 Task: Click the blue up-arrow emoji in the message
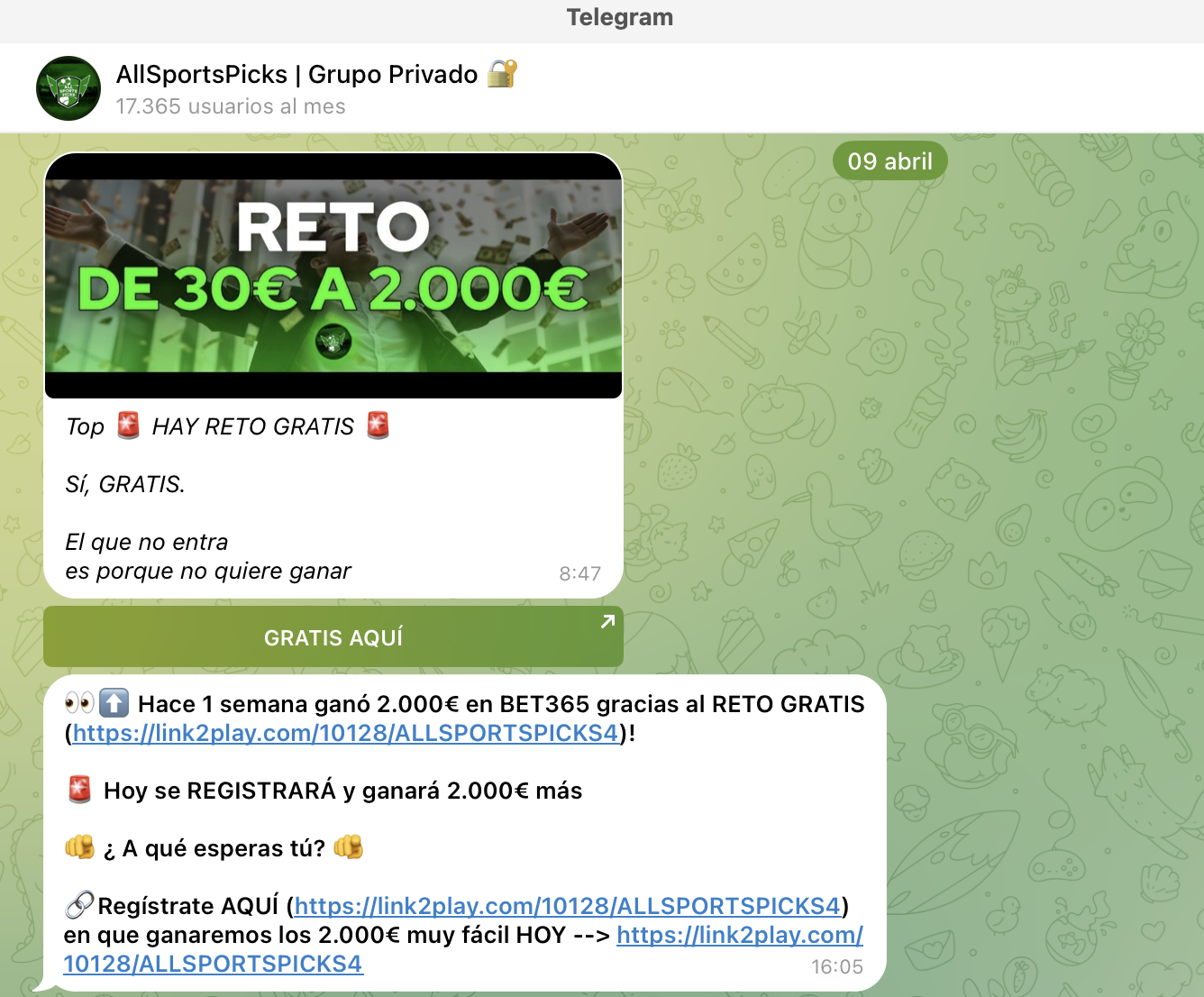[x=114, y=703]
